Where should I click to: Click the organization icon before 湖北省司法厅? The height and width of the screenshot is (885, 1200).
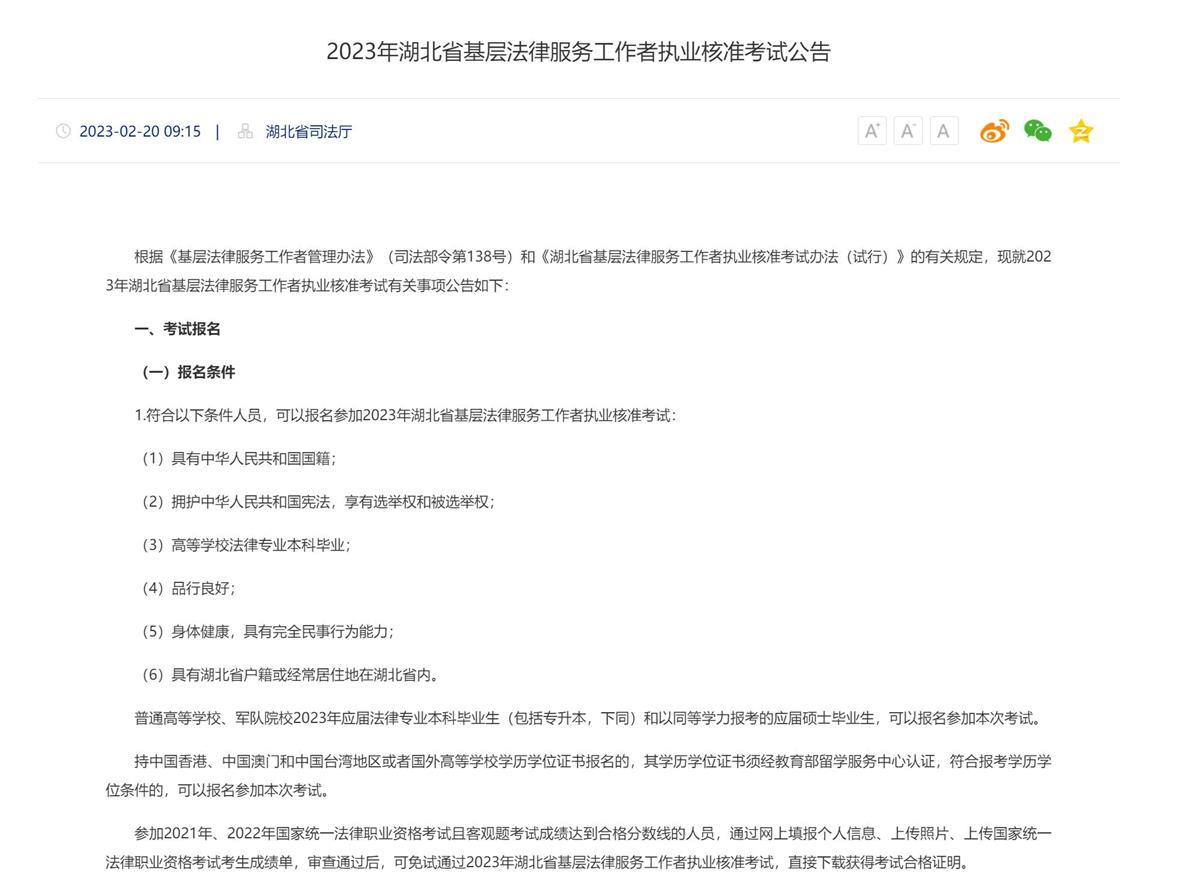[x=245, y=131]
